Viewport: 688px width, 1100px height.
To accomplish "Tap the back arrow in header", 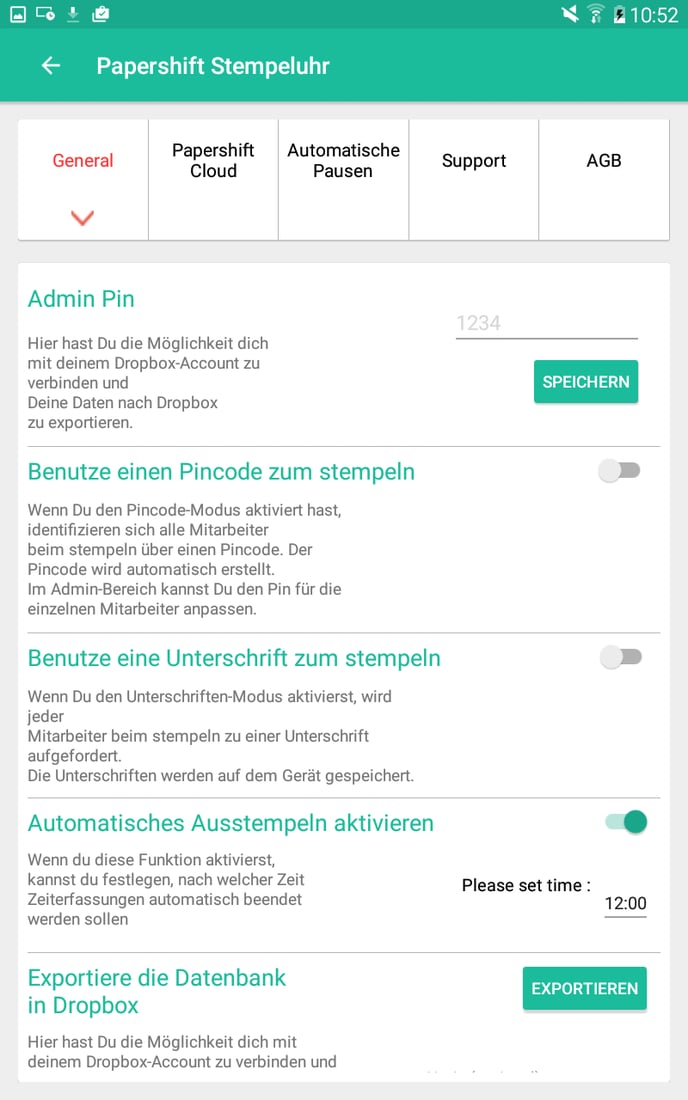I will click(x=50, y=66).
